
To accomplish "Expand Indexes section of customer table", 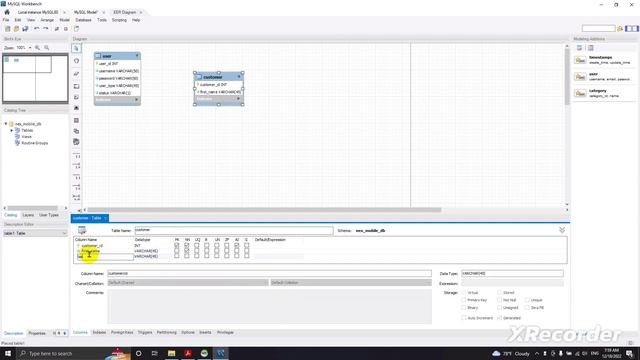I will point(238,99).
